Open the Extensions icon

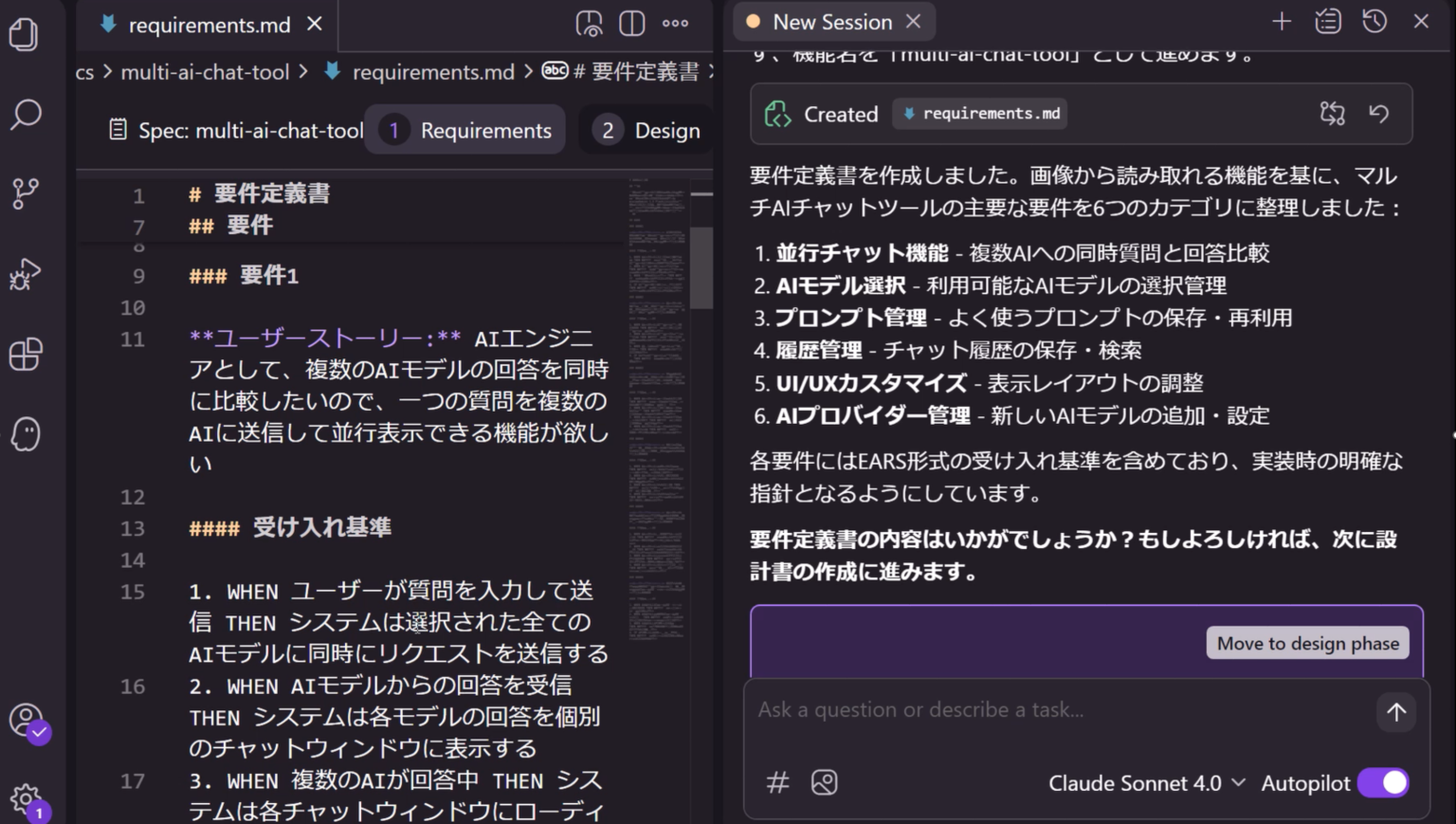(x=26, y=355)
